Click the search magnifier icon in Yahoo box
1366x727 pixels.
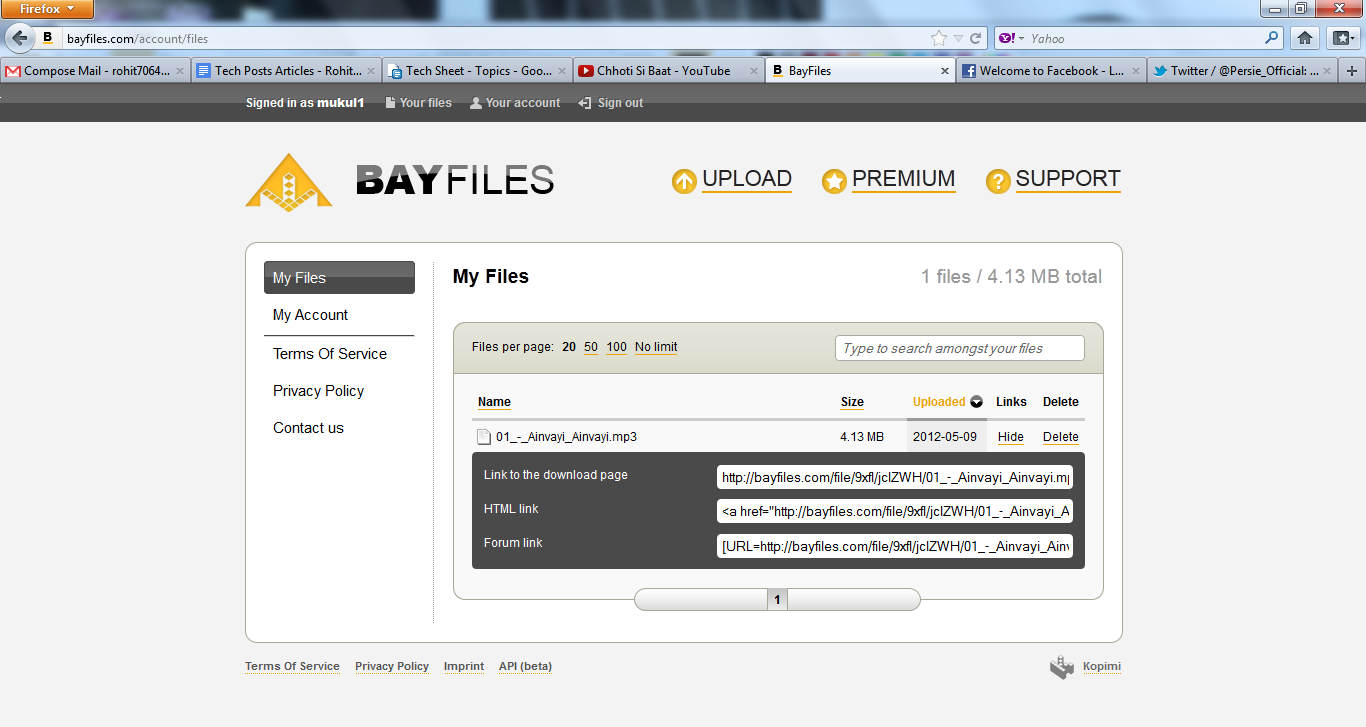(1272, 39)
